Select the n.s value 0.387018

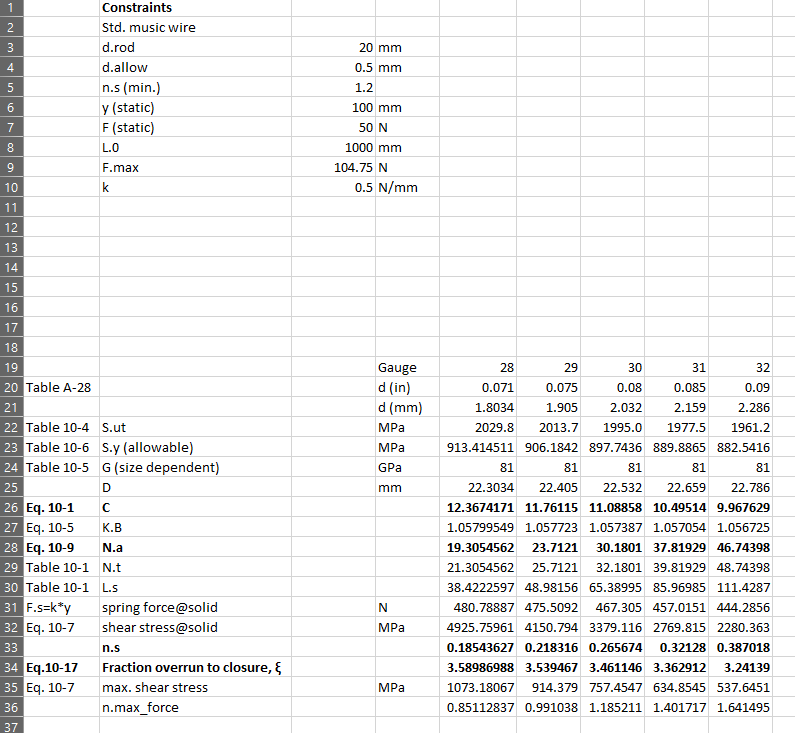point(740,648)
